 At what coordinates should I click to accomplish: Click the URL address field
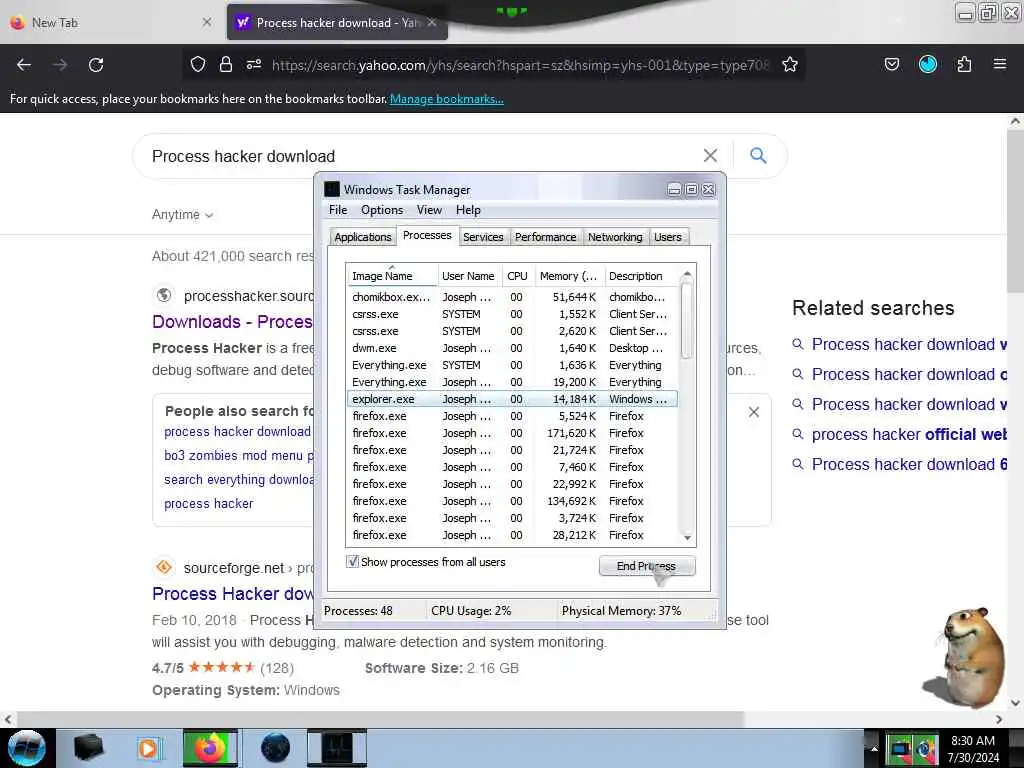520,65
